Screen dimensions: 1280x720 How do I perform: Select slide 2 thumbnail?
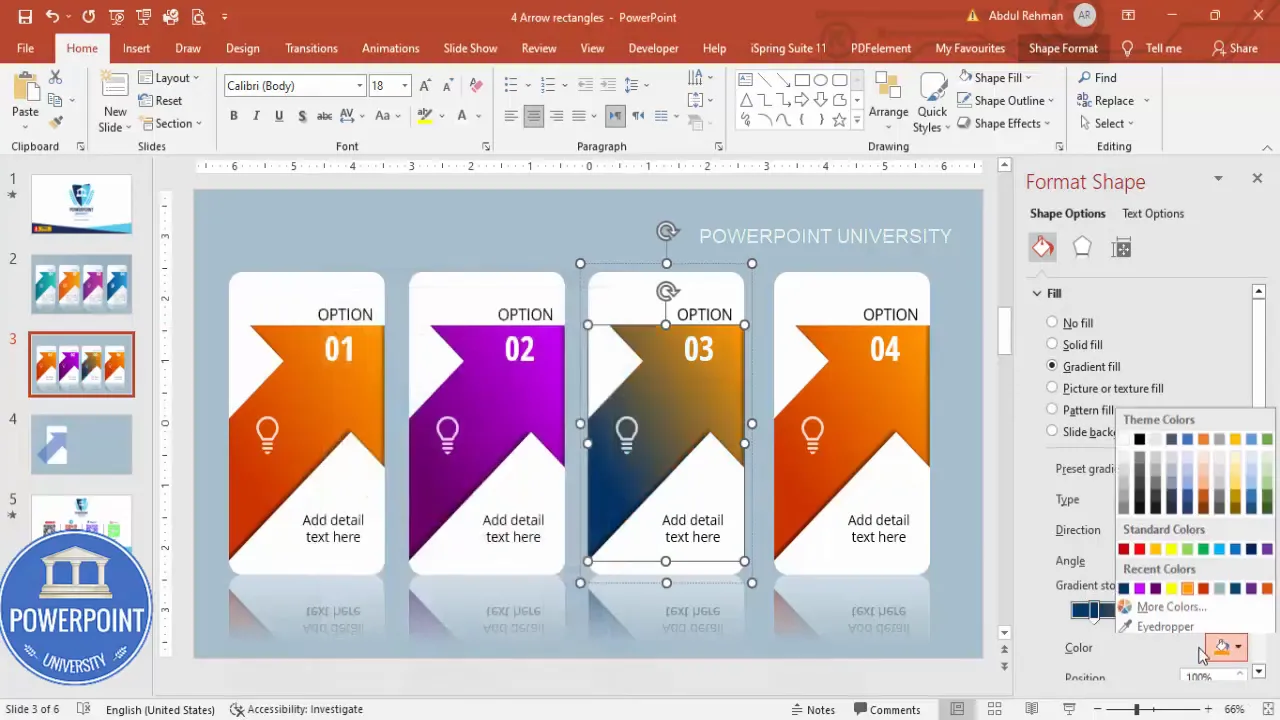pos(81,284)
